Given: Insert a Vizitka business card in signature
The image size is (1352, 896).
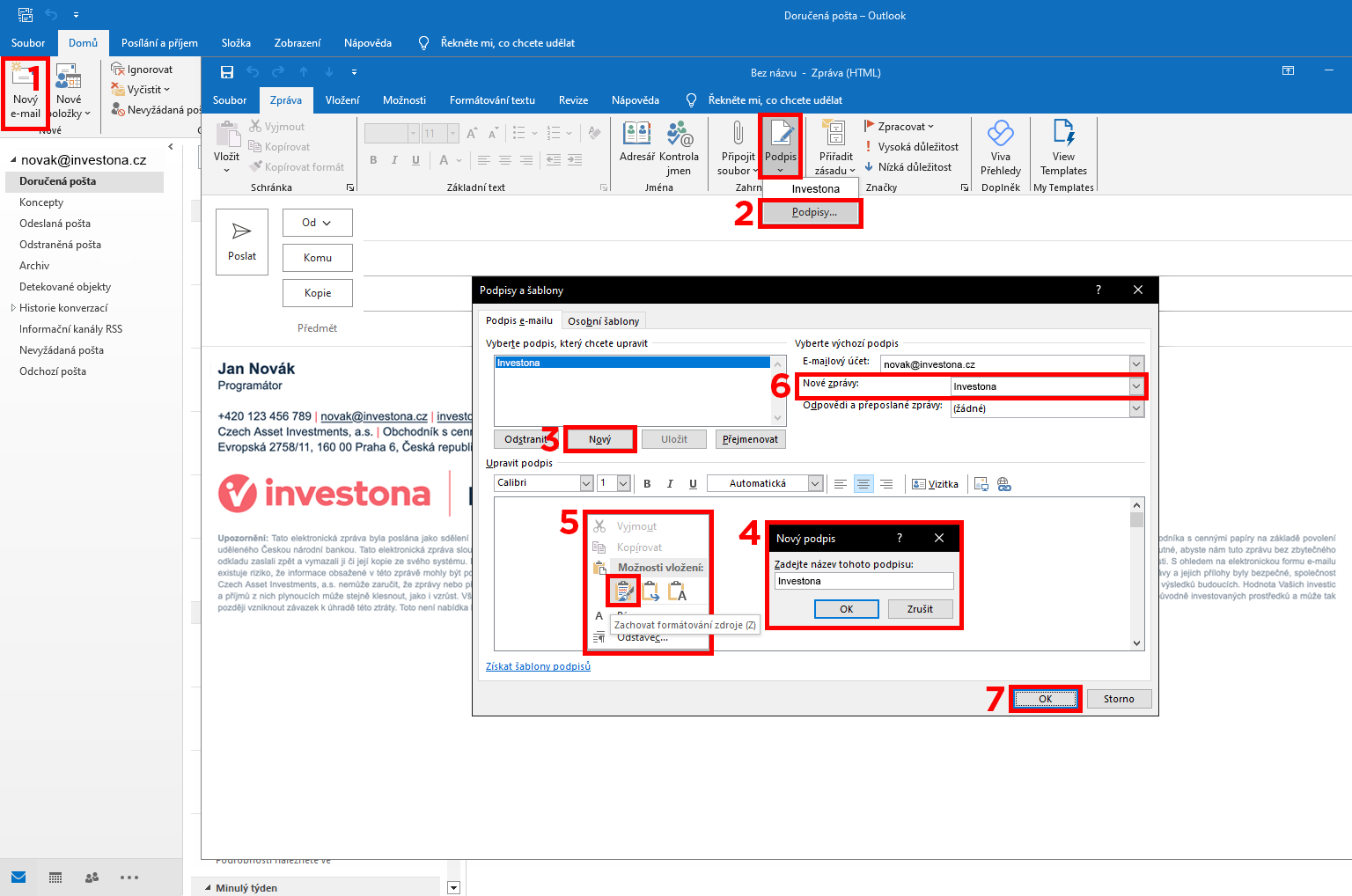Looking at the screenshot, I should tap(935, 484).
